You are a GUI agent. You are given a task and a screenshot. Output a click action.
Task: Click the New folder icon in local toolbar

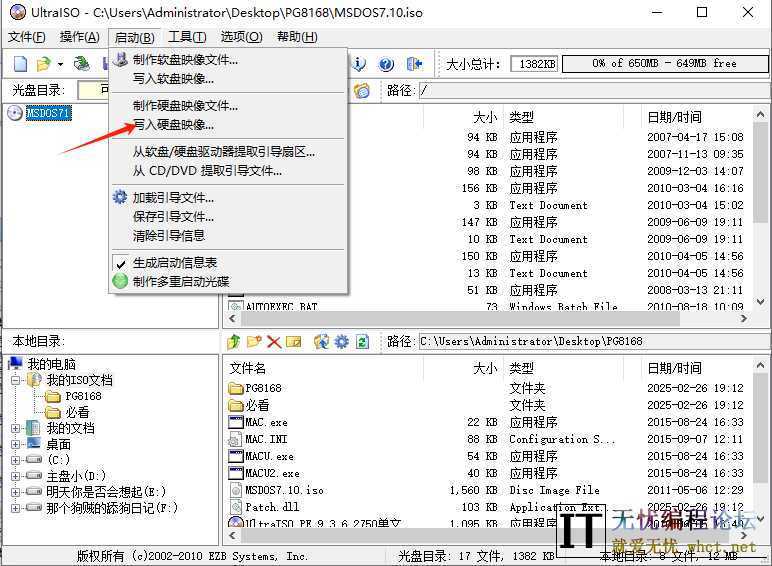254,342
